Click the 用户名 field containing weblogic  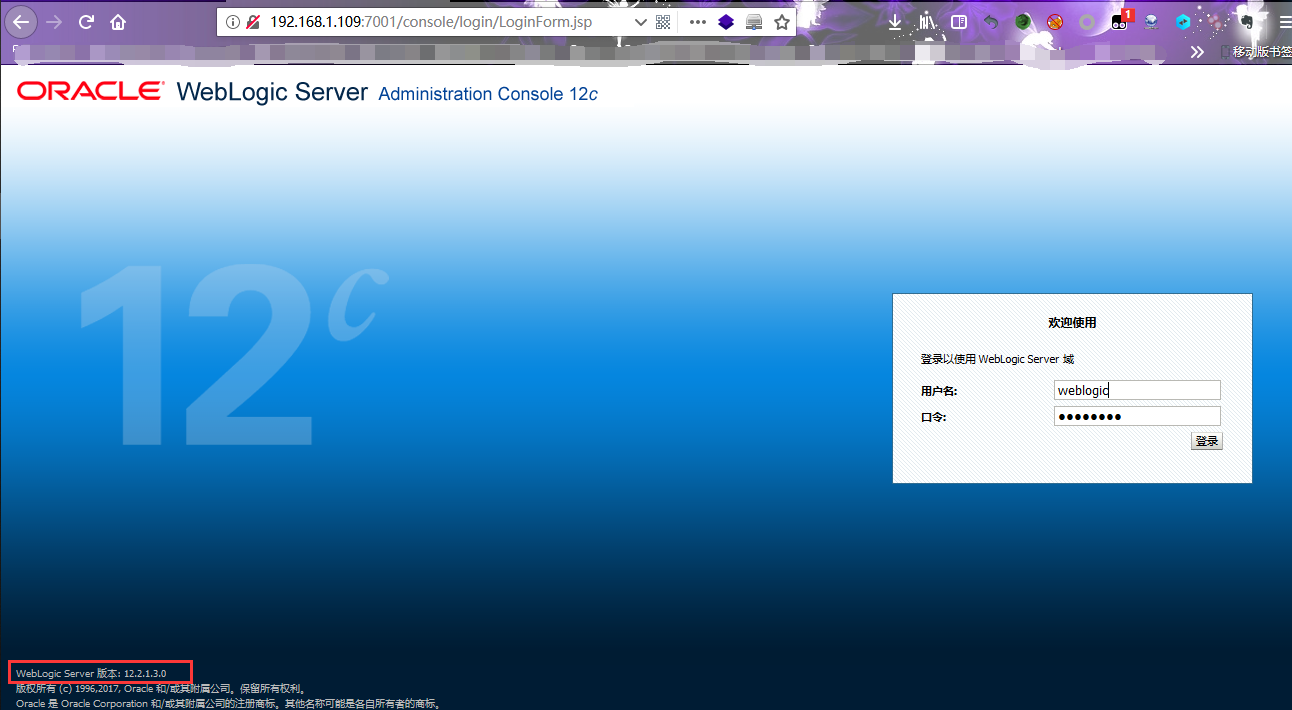click(1137, 390)
